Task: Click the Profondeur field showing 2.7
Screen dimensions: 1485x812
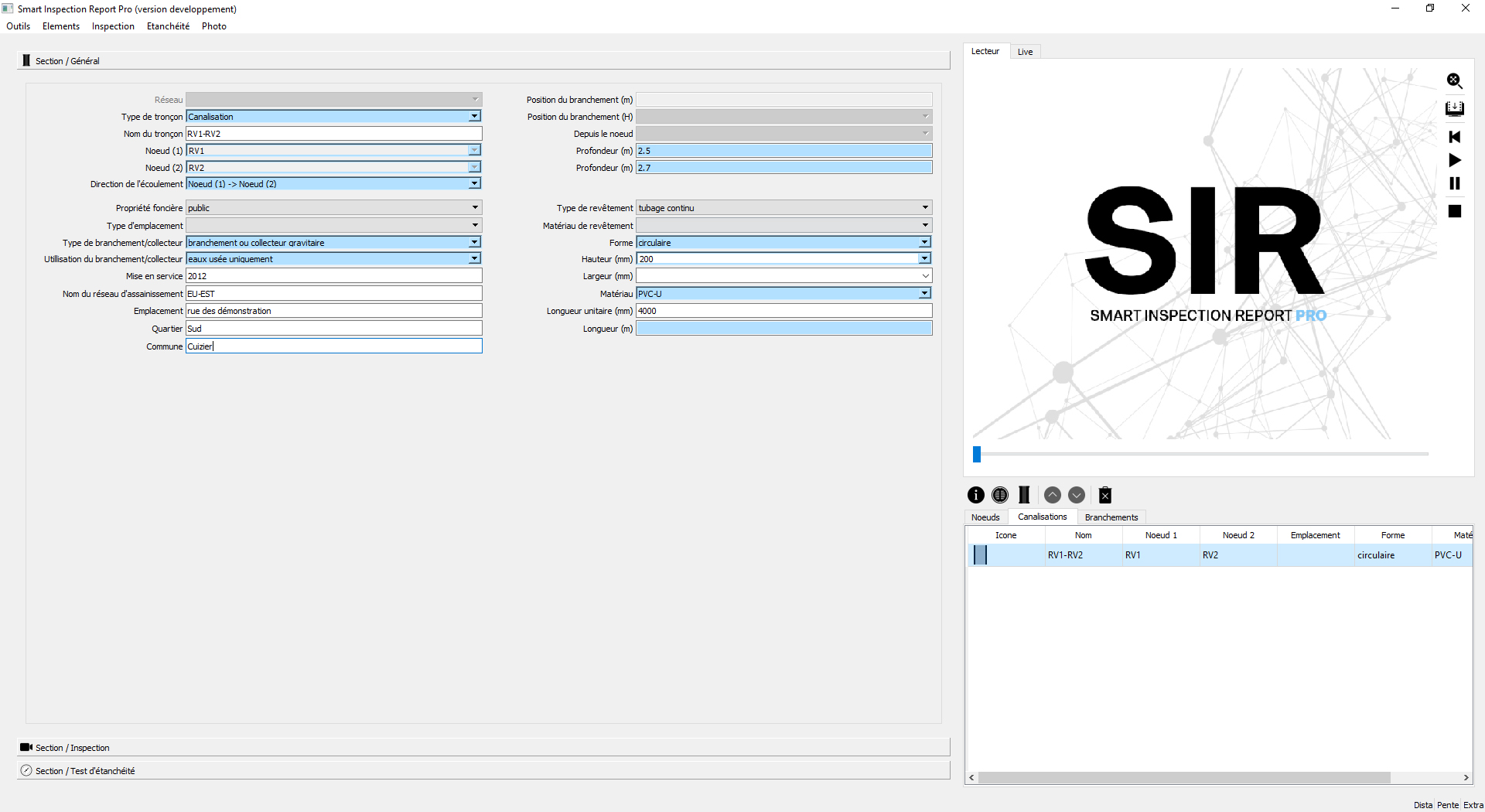Action: [x=784, y=168]
